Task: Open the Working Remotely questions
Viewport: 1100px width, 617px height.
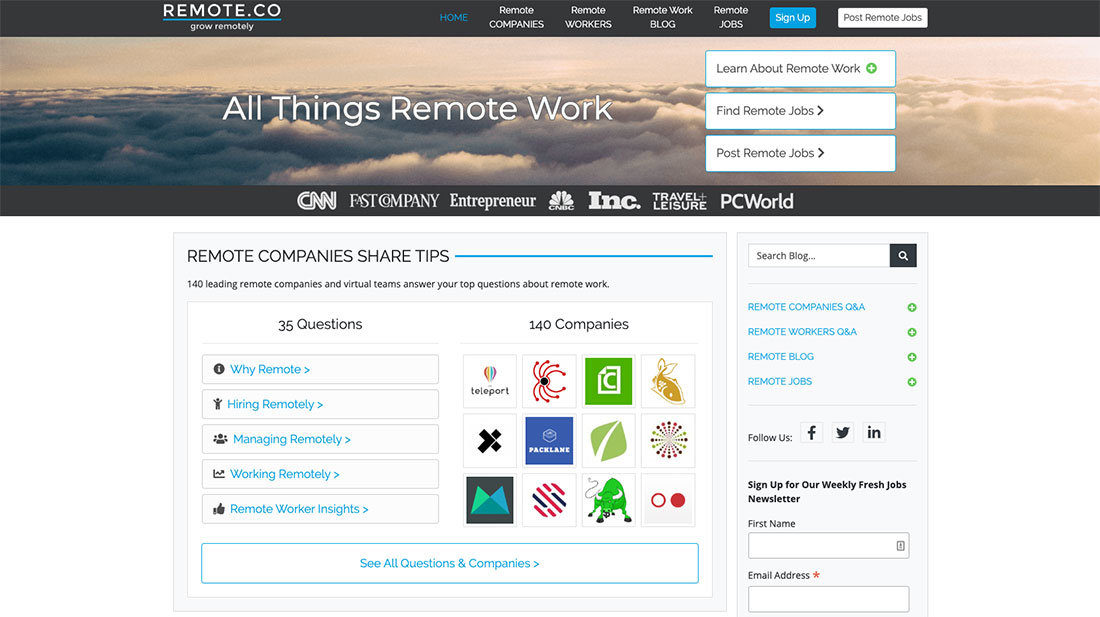Action: click(321, 474)
